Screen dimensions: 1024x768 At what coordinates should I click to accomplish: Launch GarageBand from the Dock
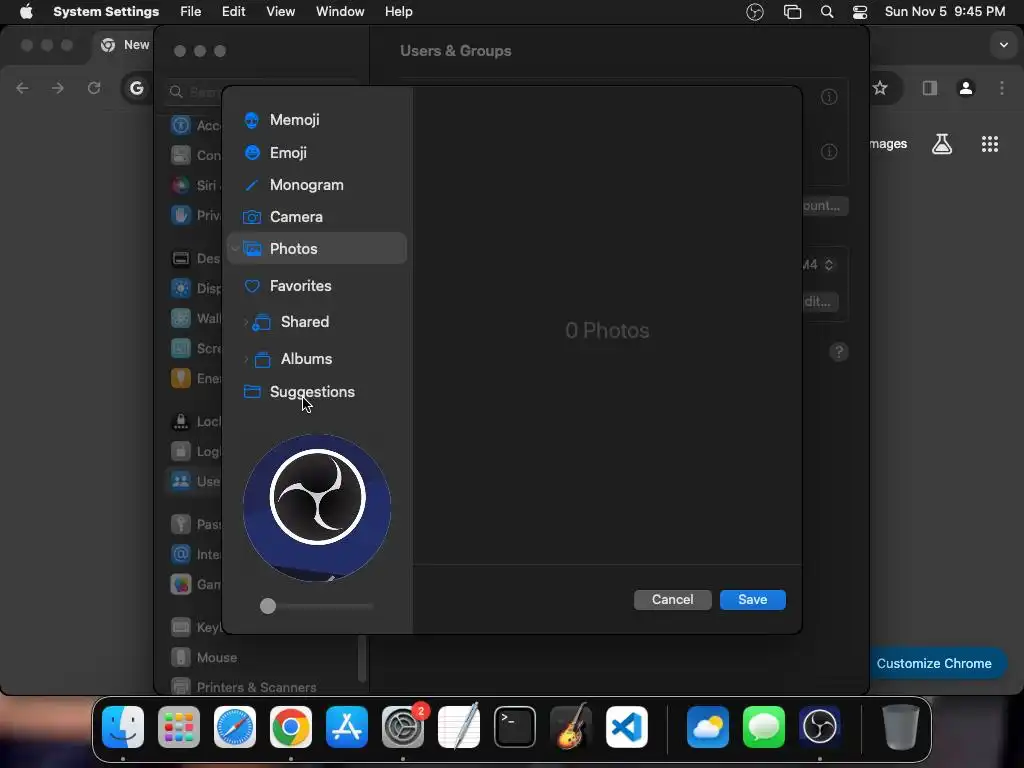571,727
